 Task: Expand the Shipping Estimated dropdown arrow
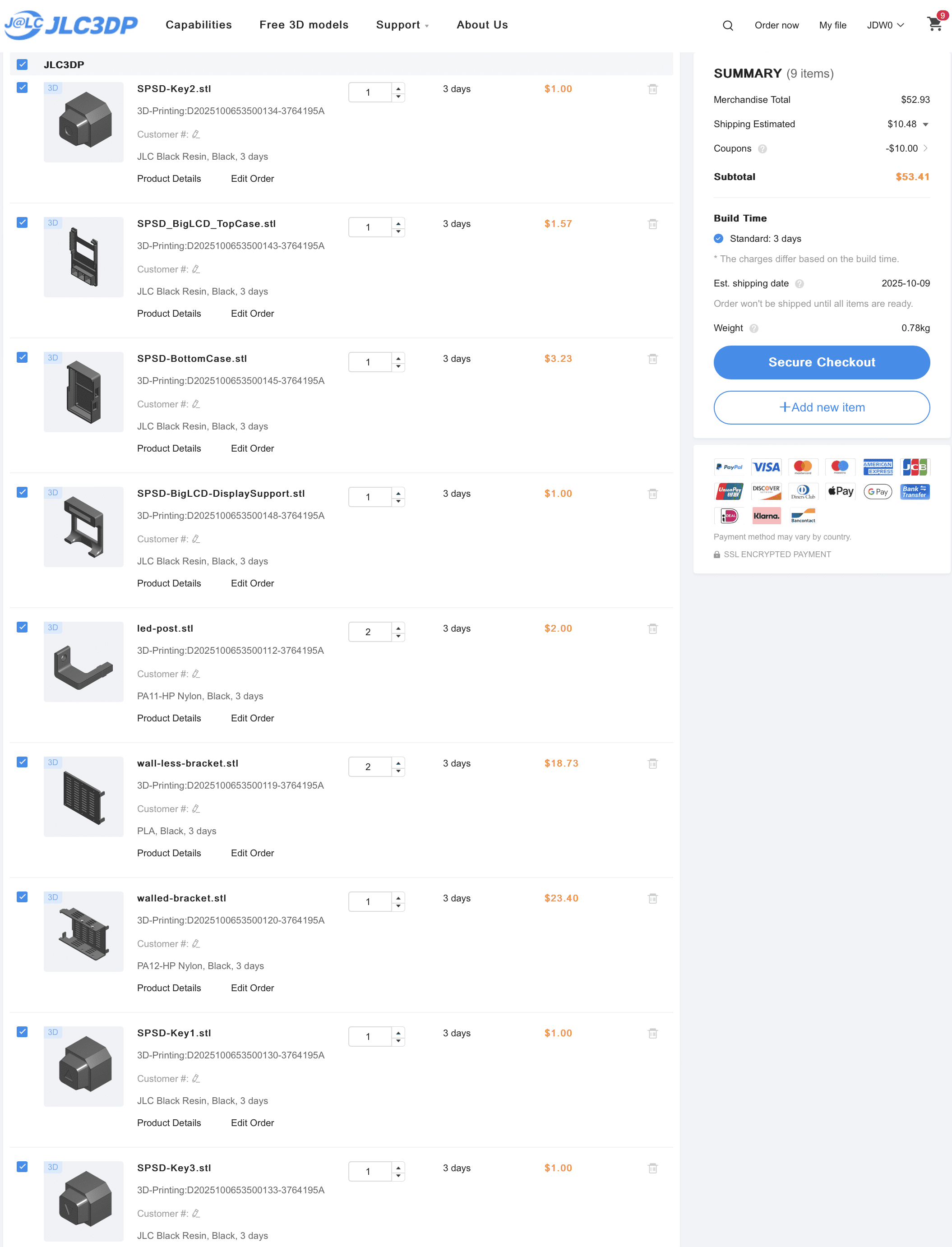pyautogui.click(x=925, y=125)
